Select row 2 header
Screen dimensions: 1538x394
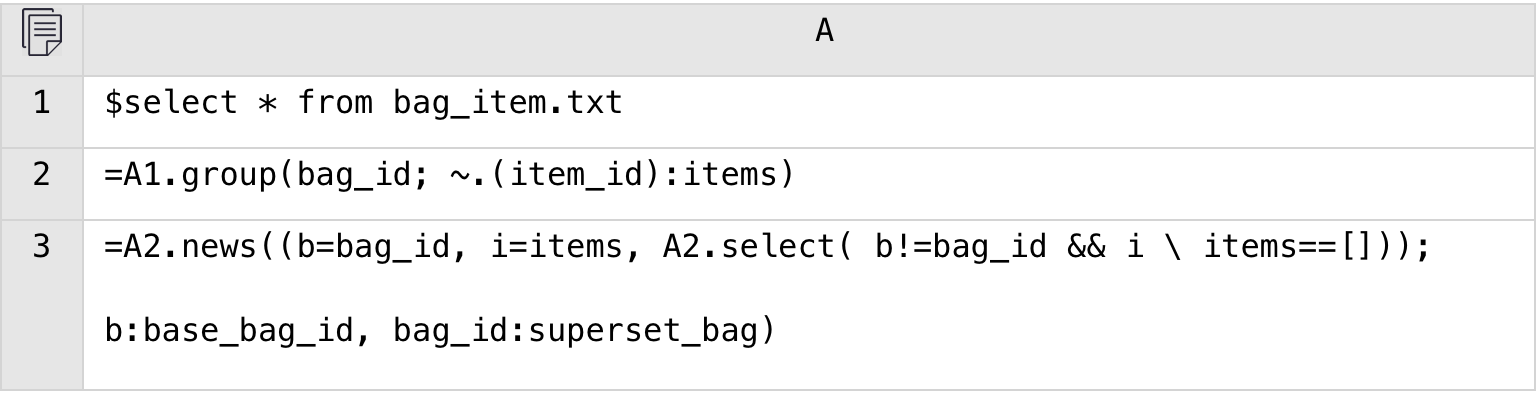pos(41,175)
